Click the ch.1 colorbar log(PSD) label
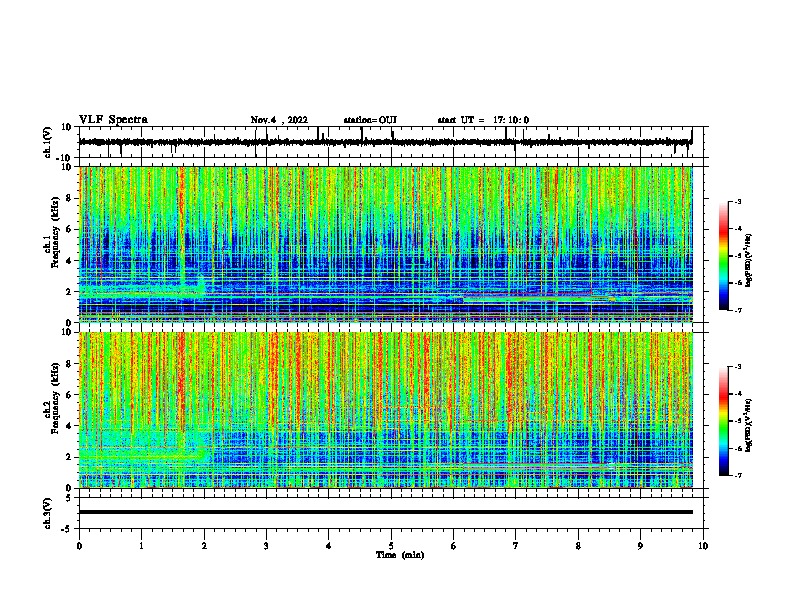Image resolution: width=792 pixels, height=612 pixels. [x=748, y=261]
